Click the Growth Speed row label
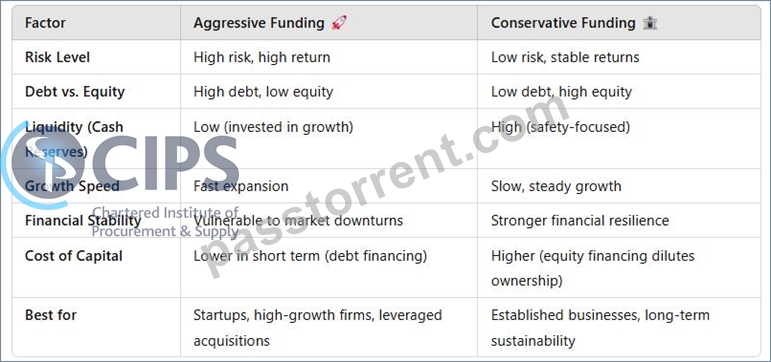 click(72, 186)
